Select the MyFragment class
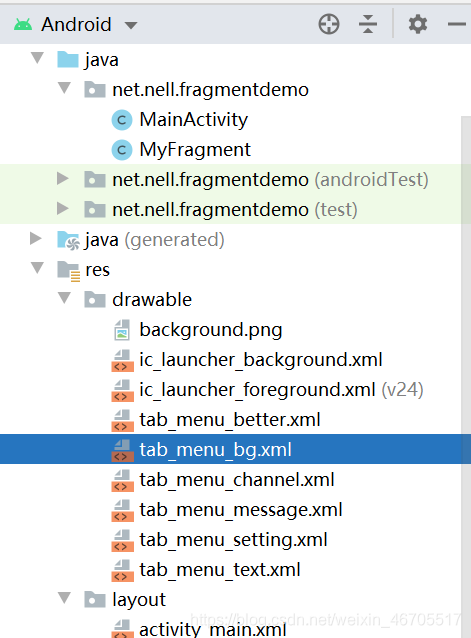This screenshot has height=638, width=471. pyautogui.click(x=195, y=150)
